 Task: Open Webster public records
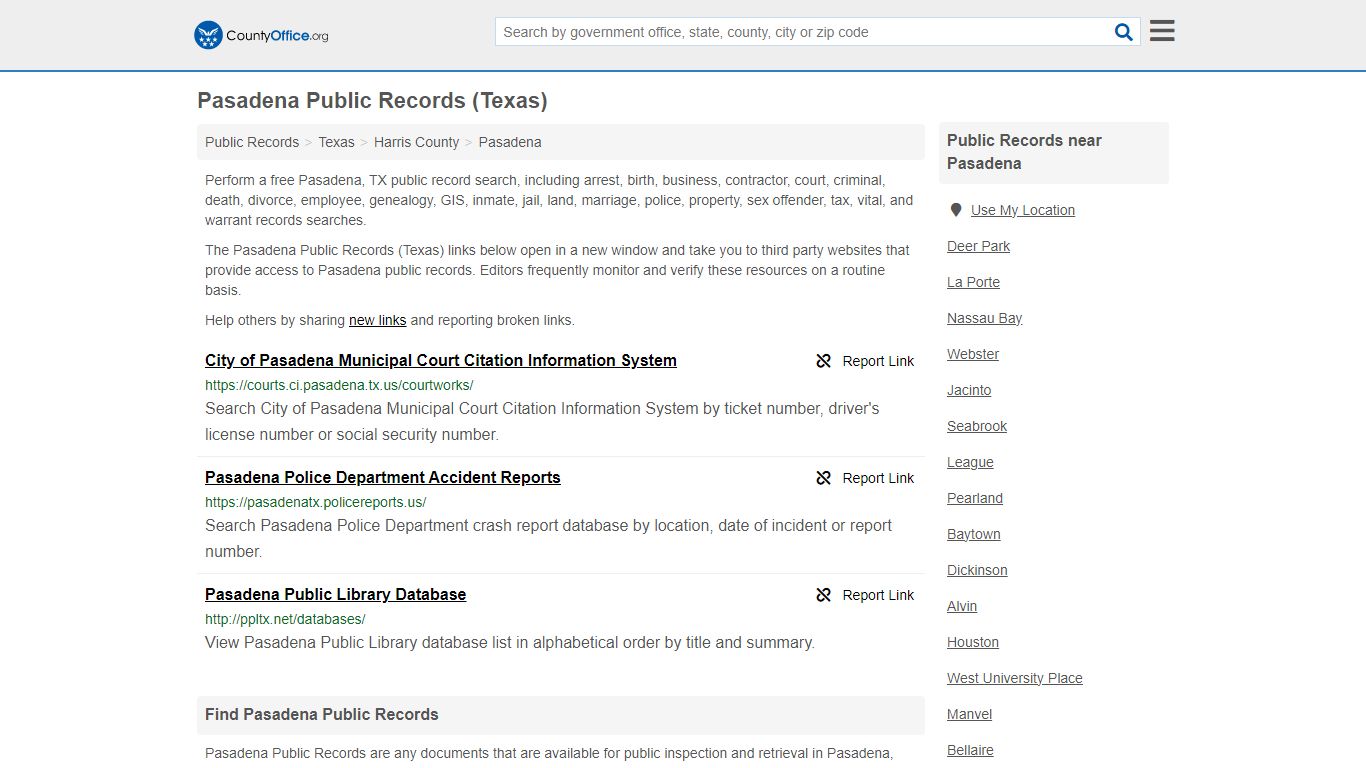pyautogui.click(x=973, y=354)
